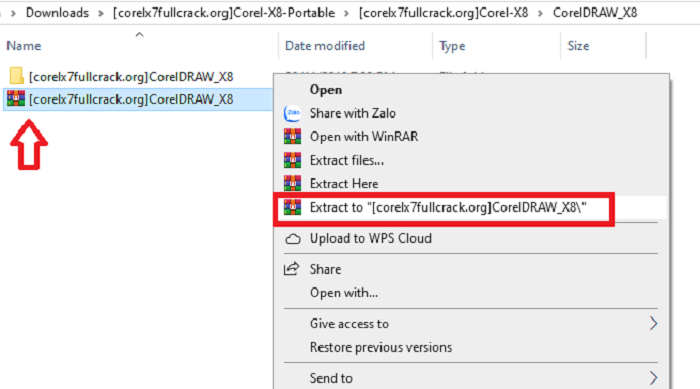The height and width of the screenshot is (389, 700).
Task: Sort by the Size column header
Action: click(578, 46)
